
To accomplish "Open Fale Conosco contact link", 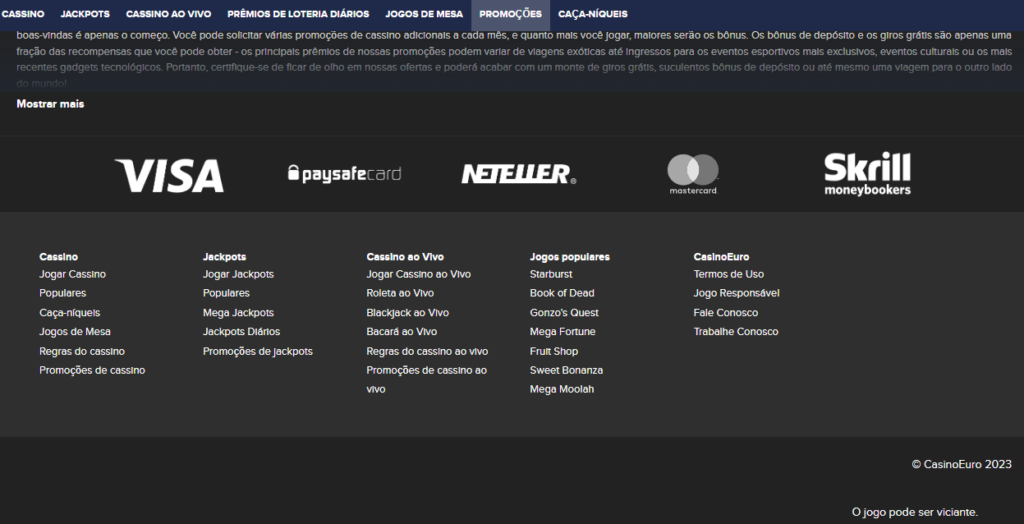I will 726,313.
